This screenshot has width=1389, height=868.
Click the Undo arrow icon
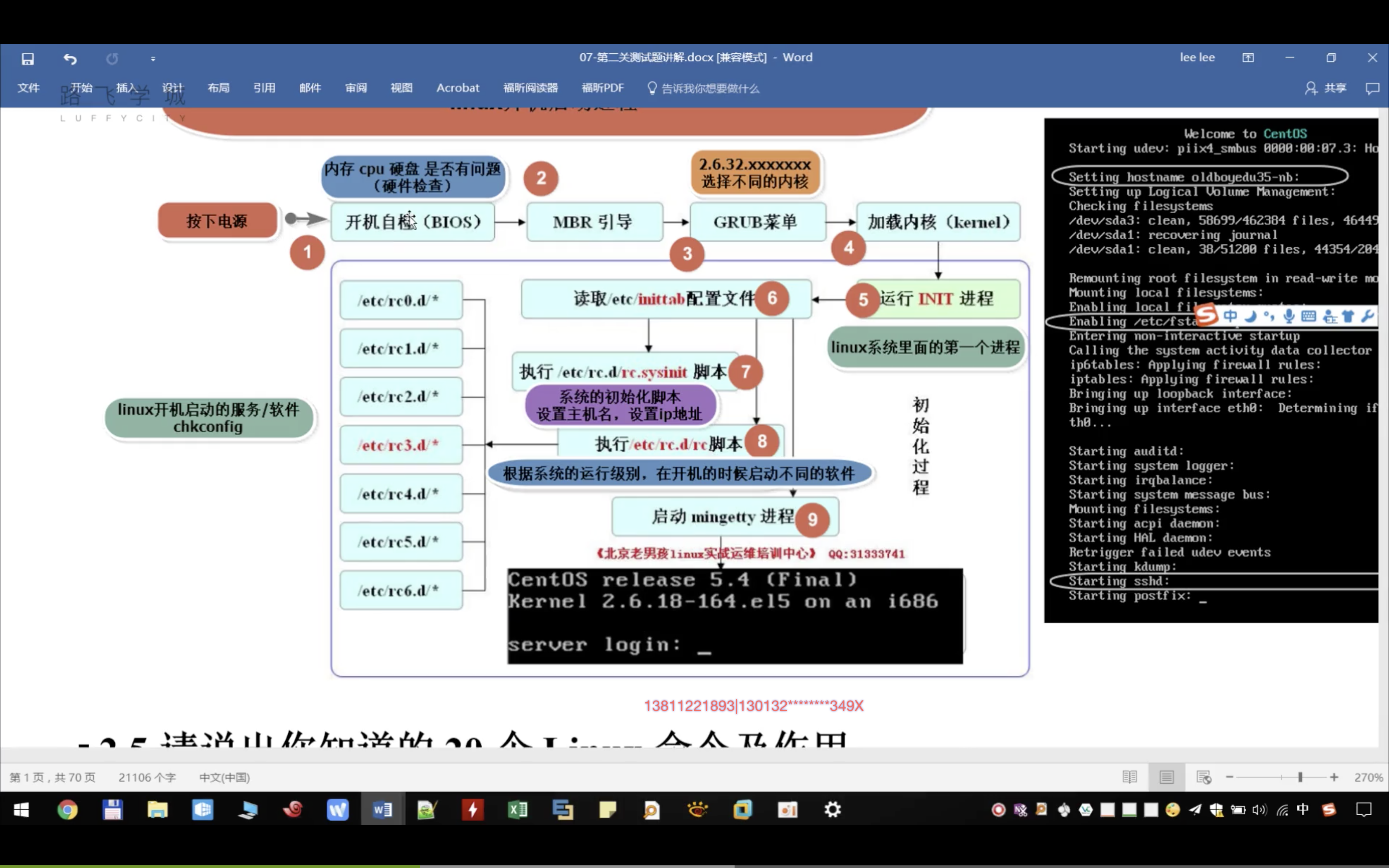(70, 59)
